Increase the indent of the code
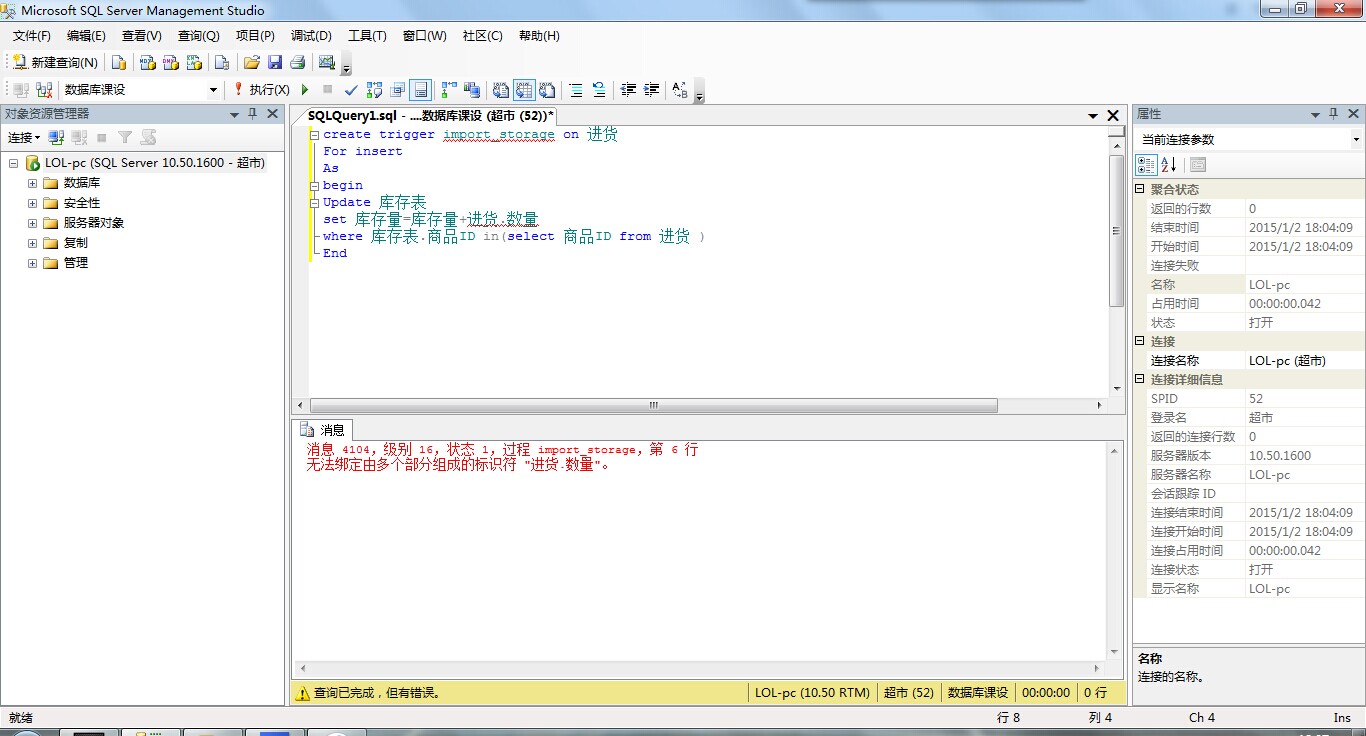 (651, 90)
